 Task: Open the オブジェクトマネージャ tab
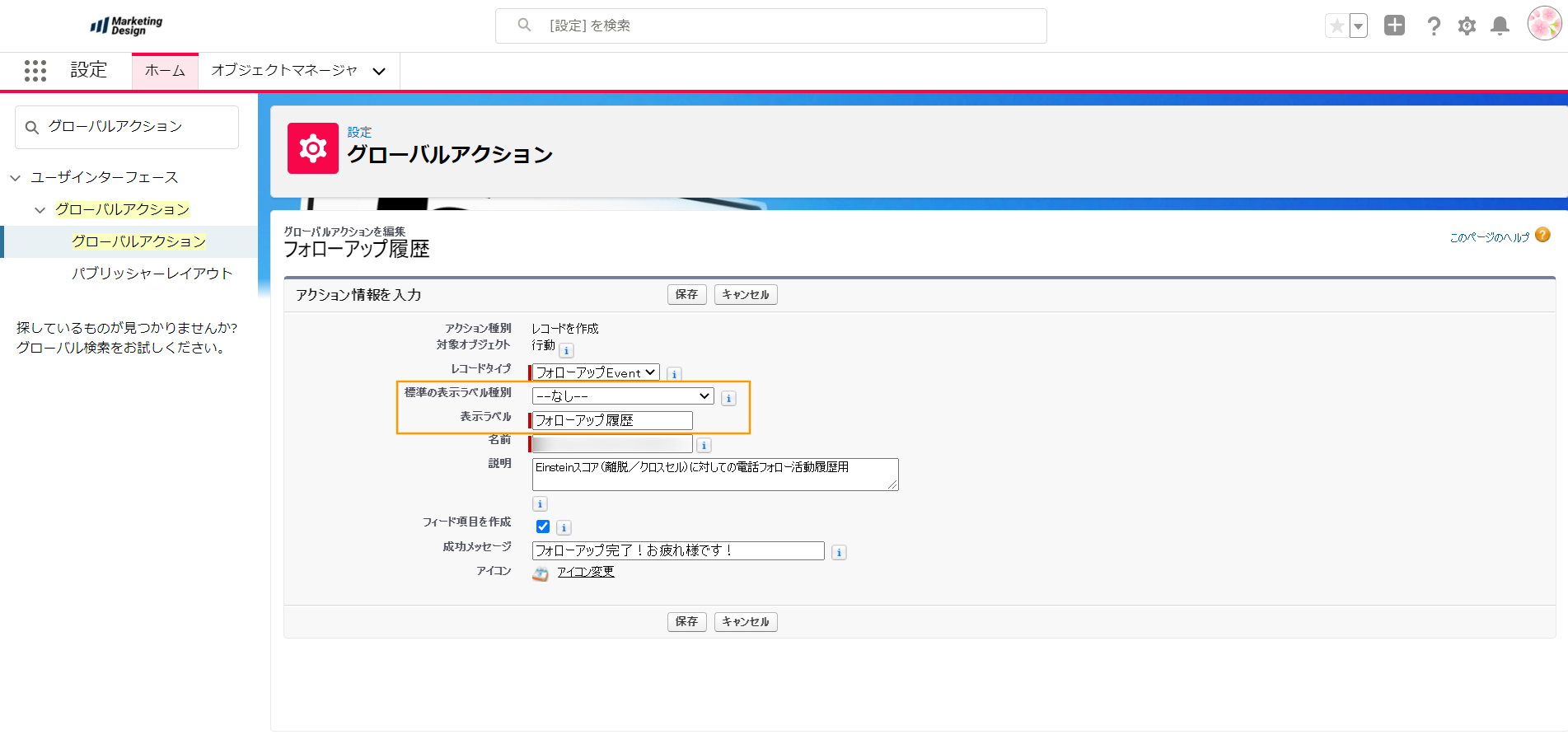284,71
